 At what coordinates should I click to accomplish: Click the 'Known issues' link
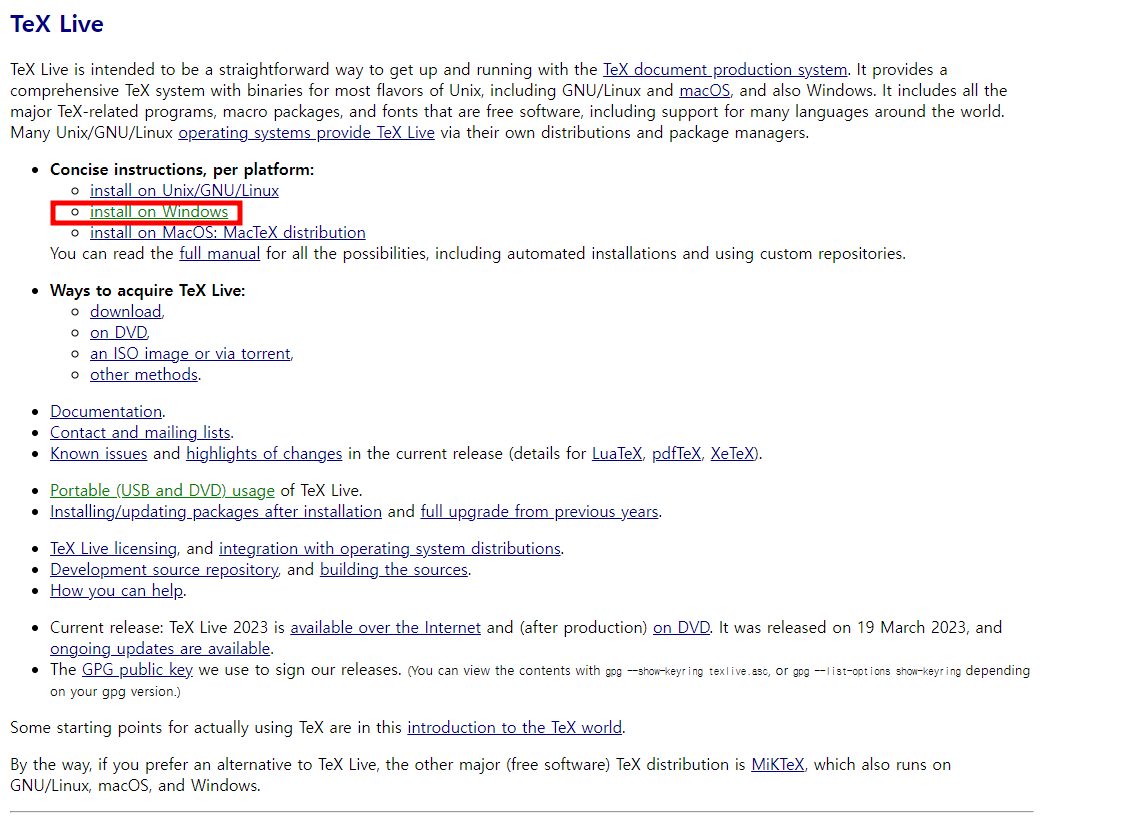pyautogui.click(x=99, y=454)
